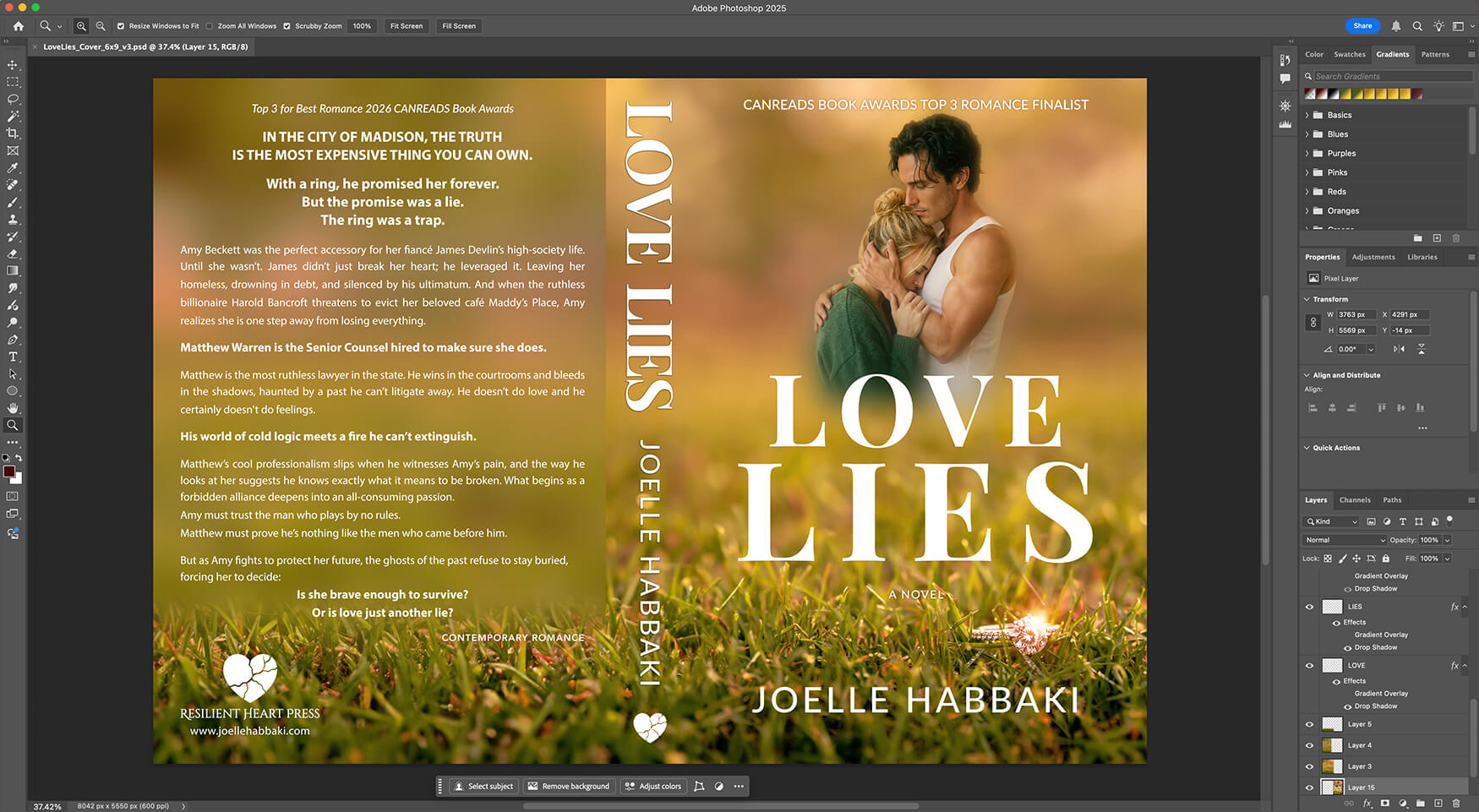This screenshot has height=812, width=1479.
Task: Open the Channels tab
Action: (1355, 500)
